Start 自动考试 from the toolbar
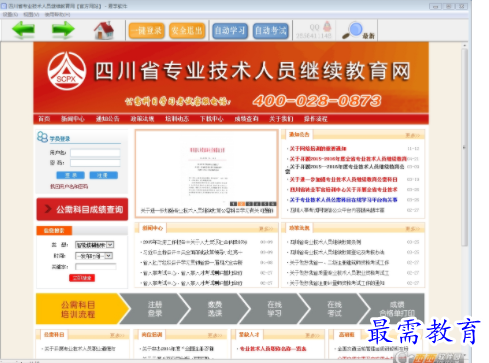The height and width of the screenshot is (363, 489). (x=271, y=31)
